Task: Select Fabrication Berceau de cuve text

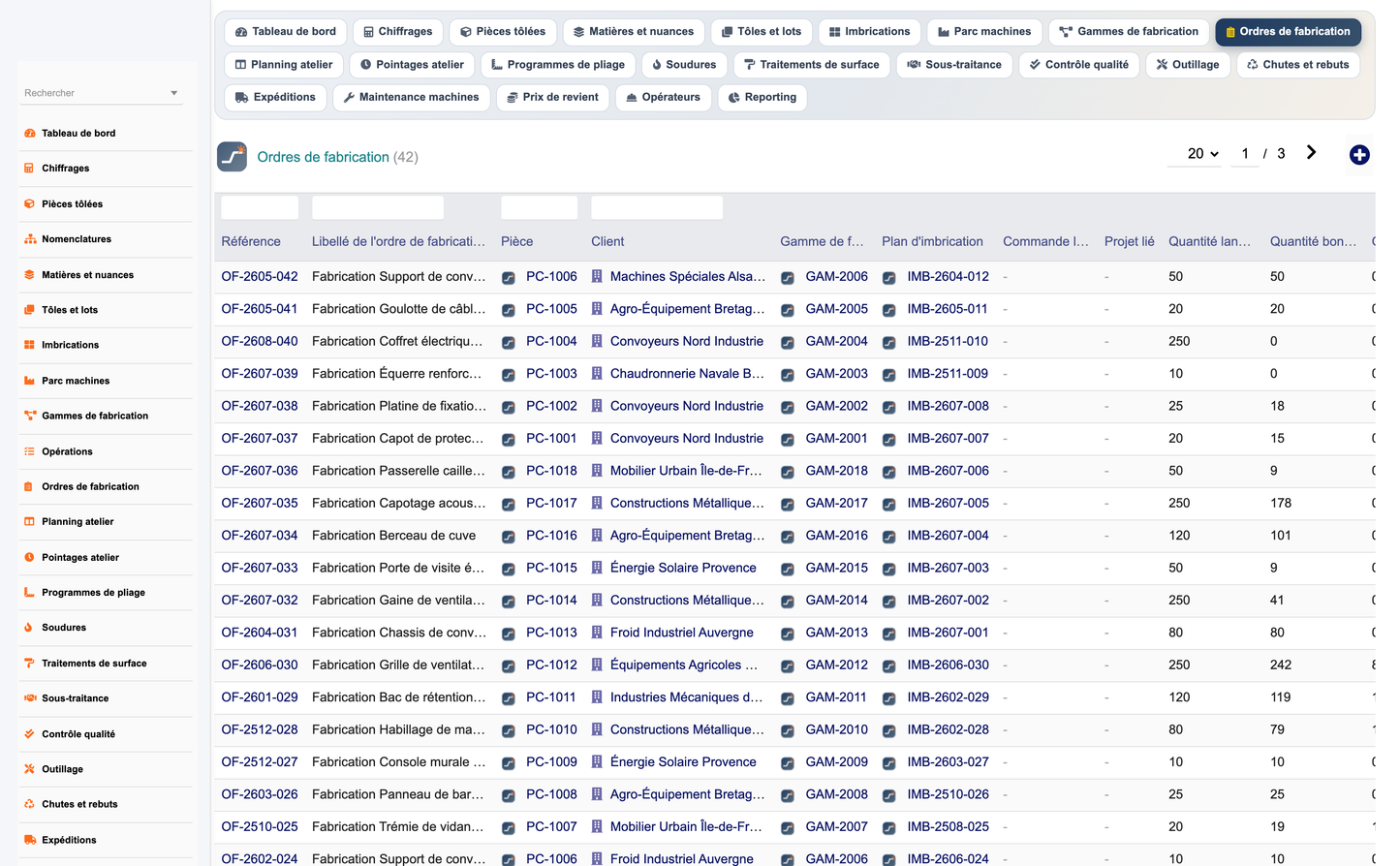Action: (393, 536)
